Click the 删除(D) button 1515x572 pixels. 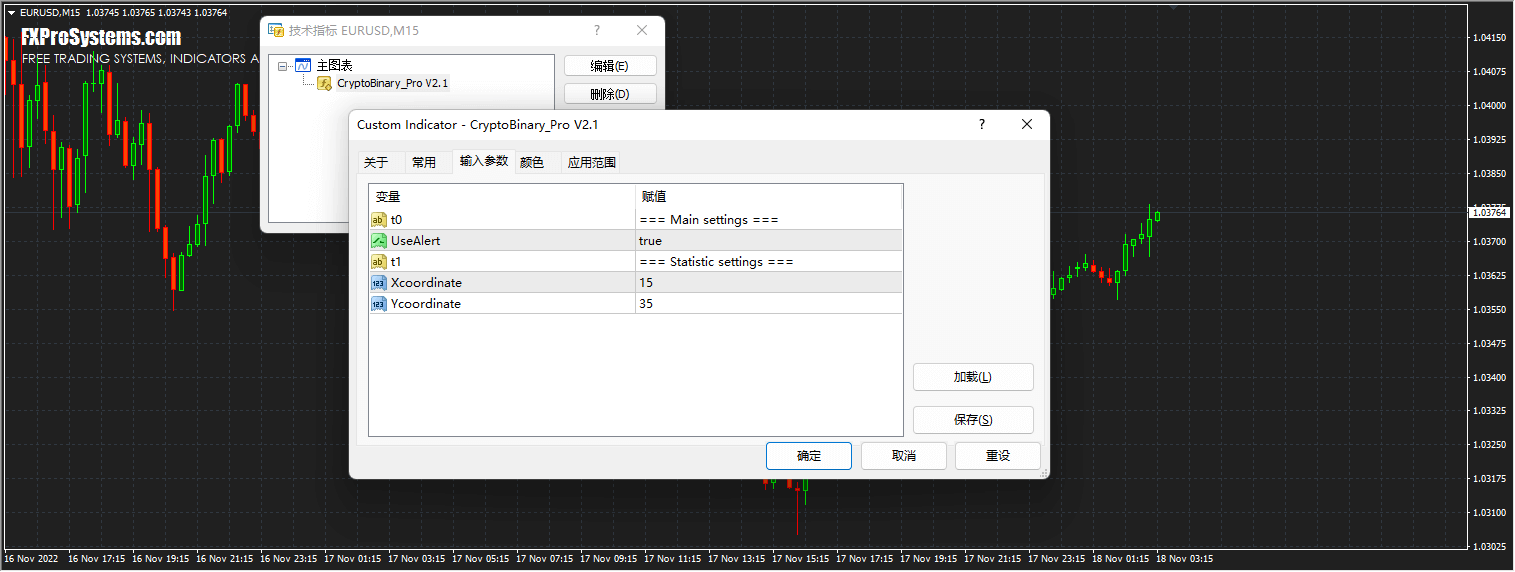(610, 94)
